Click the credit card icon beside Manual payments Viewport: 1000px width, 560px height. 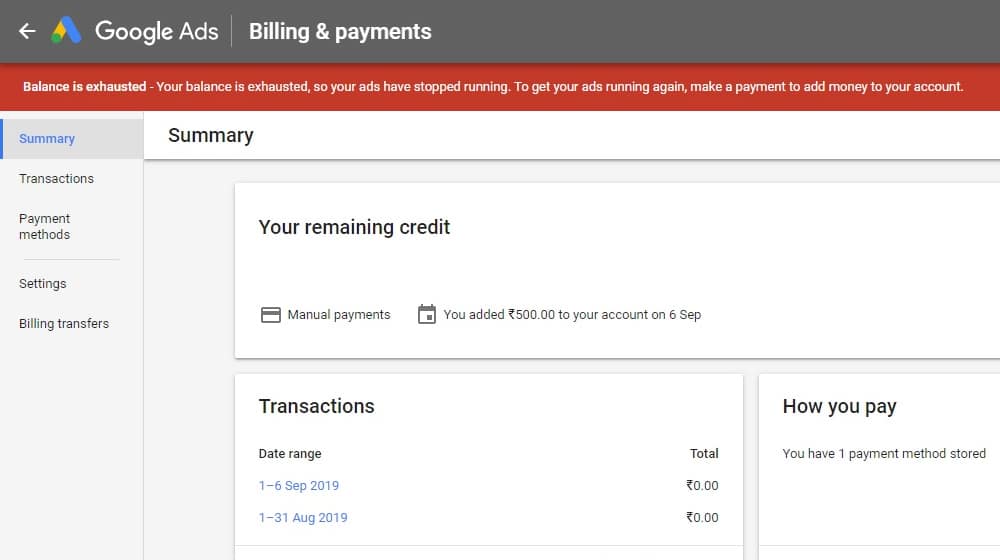pyautogui.click(x=270, y=314)
